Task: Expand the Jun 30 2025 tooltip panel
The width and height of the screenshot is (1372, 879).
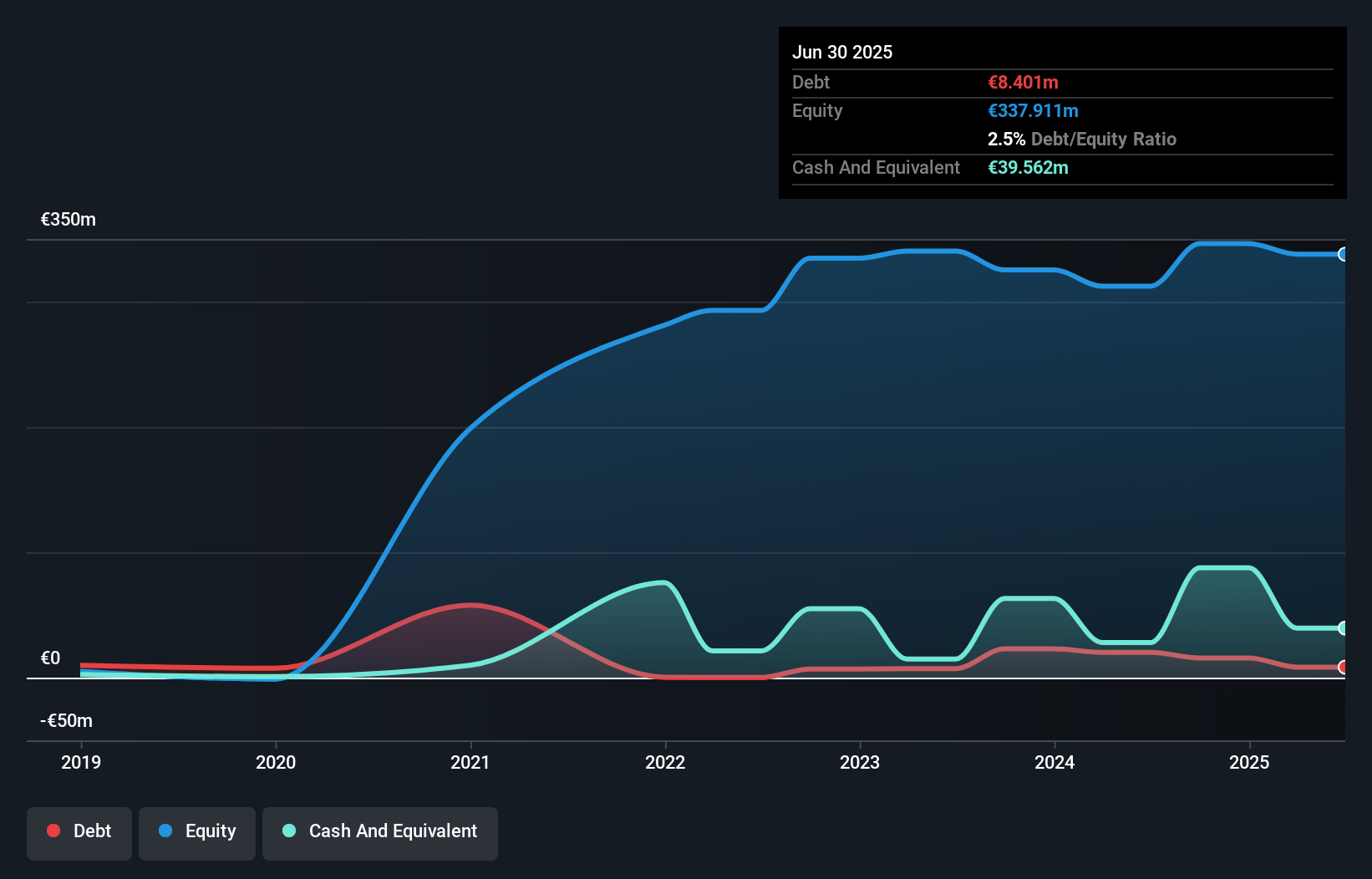Action: [842, 52]
